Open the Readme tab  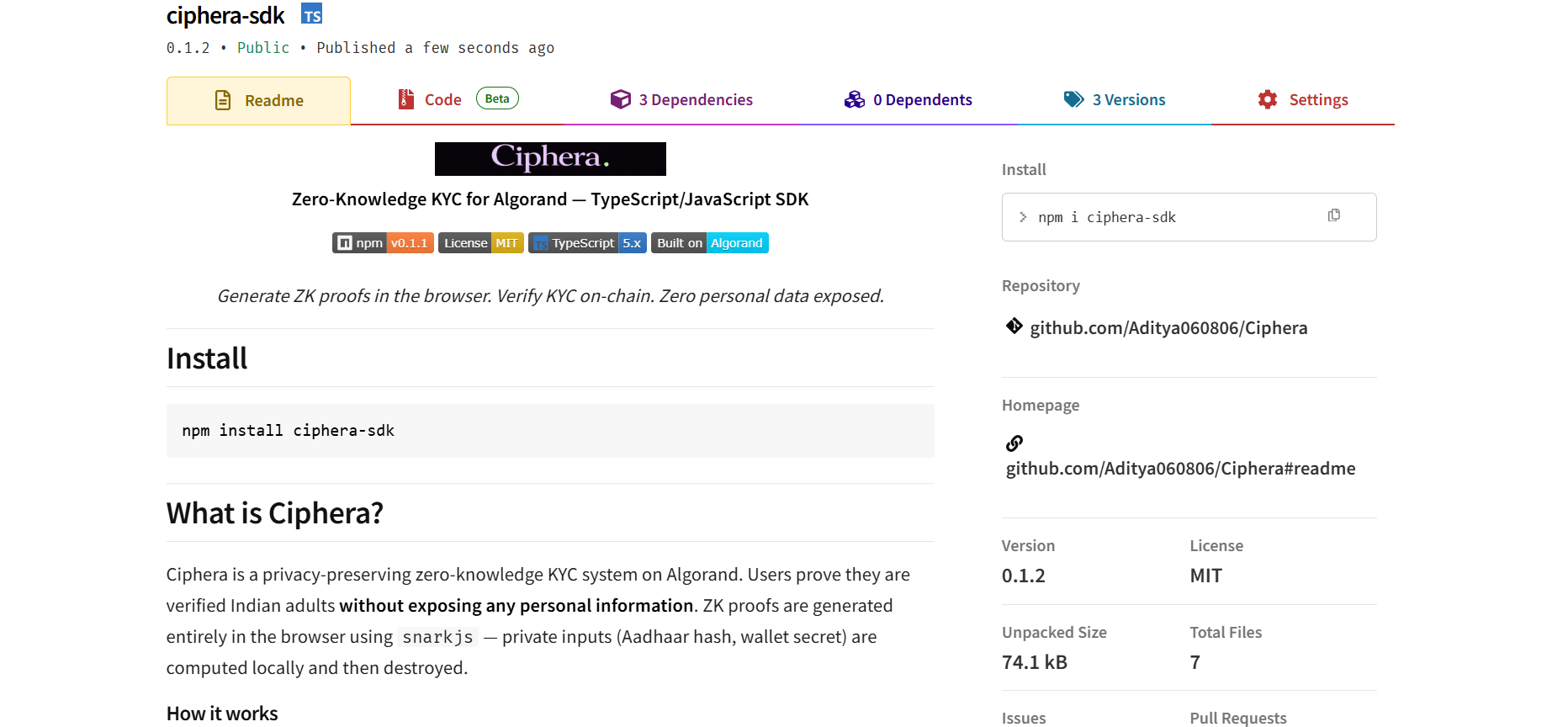(258, 101)
